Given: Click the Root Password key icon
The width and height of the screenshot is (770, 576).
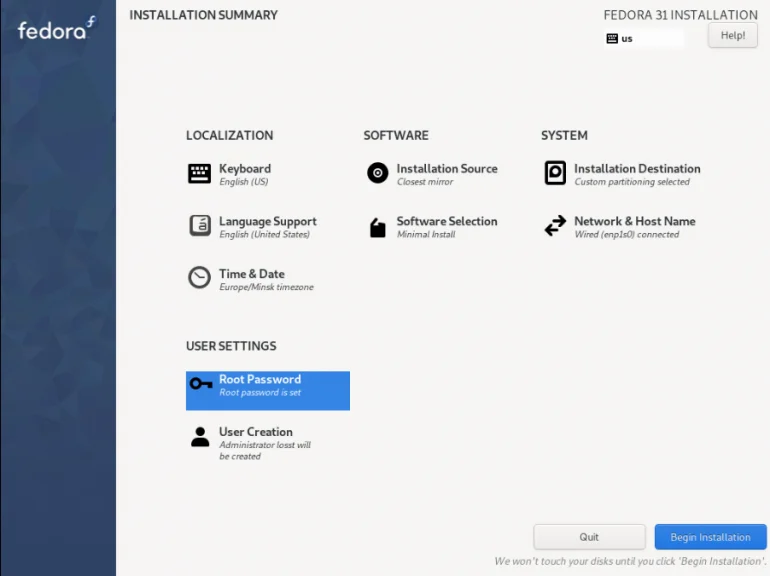Looking at the screenshot, I should (x=201, y=383).
